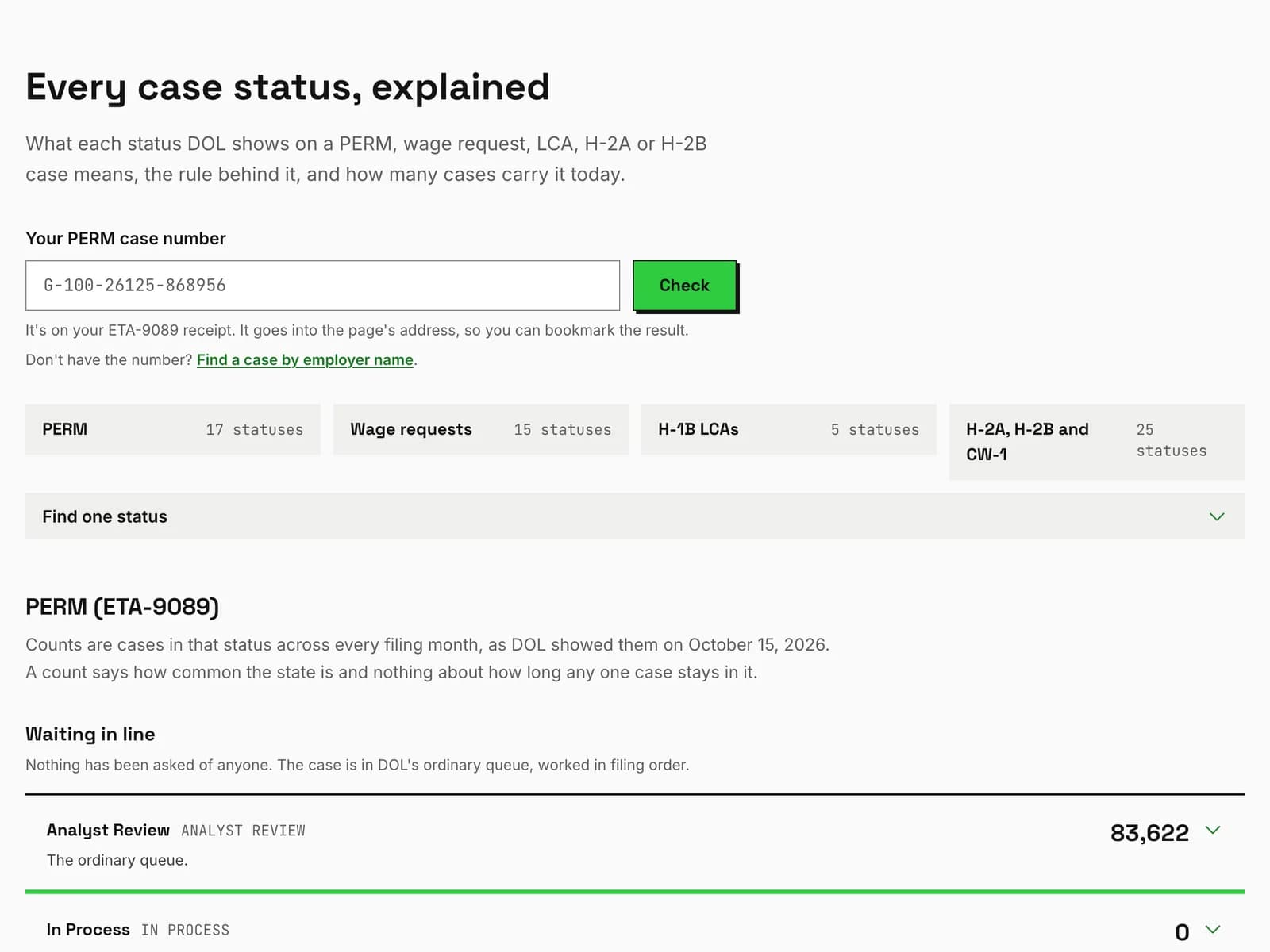Open the Analyst Review status row
1270x952 pixels.
[635, 843]
